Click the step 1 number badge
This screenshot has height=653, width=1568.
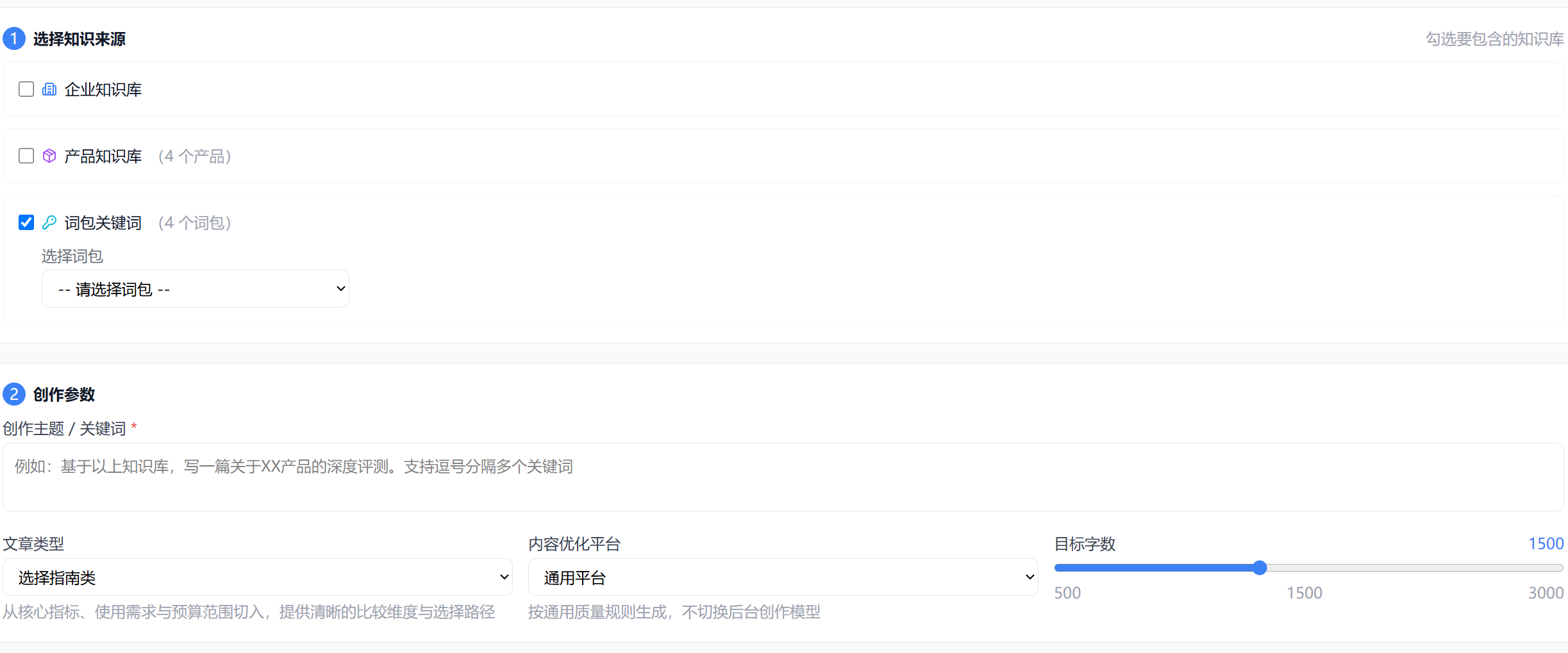[x=14, y=39]
